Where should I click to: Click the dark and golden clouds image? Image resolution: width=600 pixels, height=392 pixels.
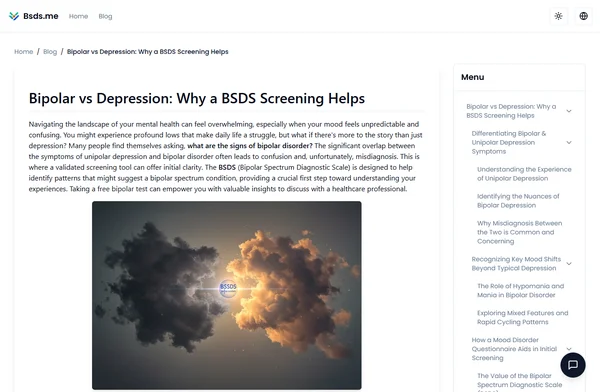click(x=227, y=295)
